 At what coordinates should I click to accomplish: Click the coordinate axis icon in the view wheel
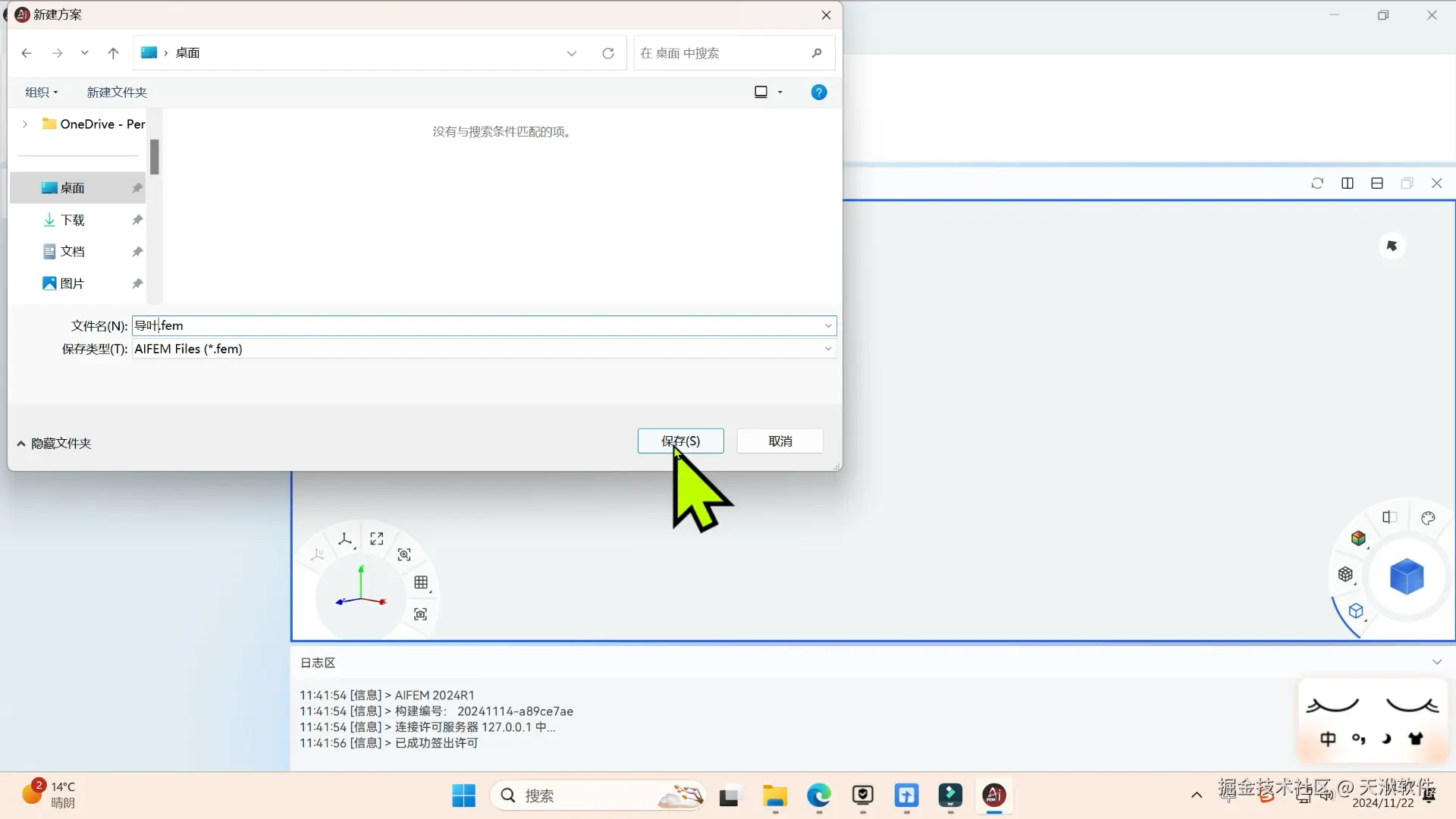point(345,539)
